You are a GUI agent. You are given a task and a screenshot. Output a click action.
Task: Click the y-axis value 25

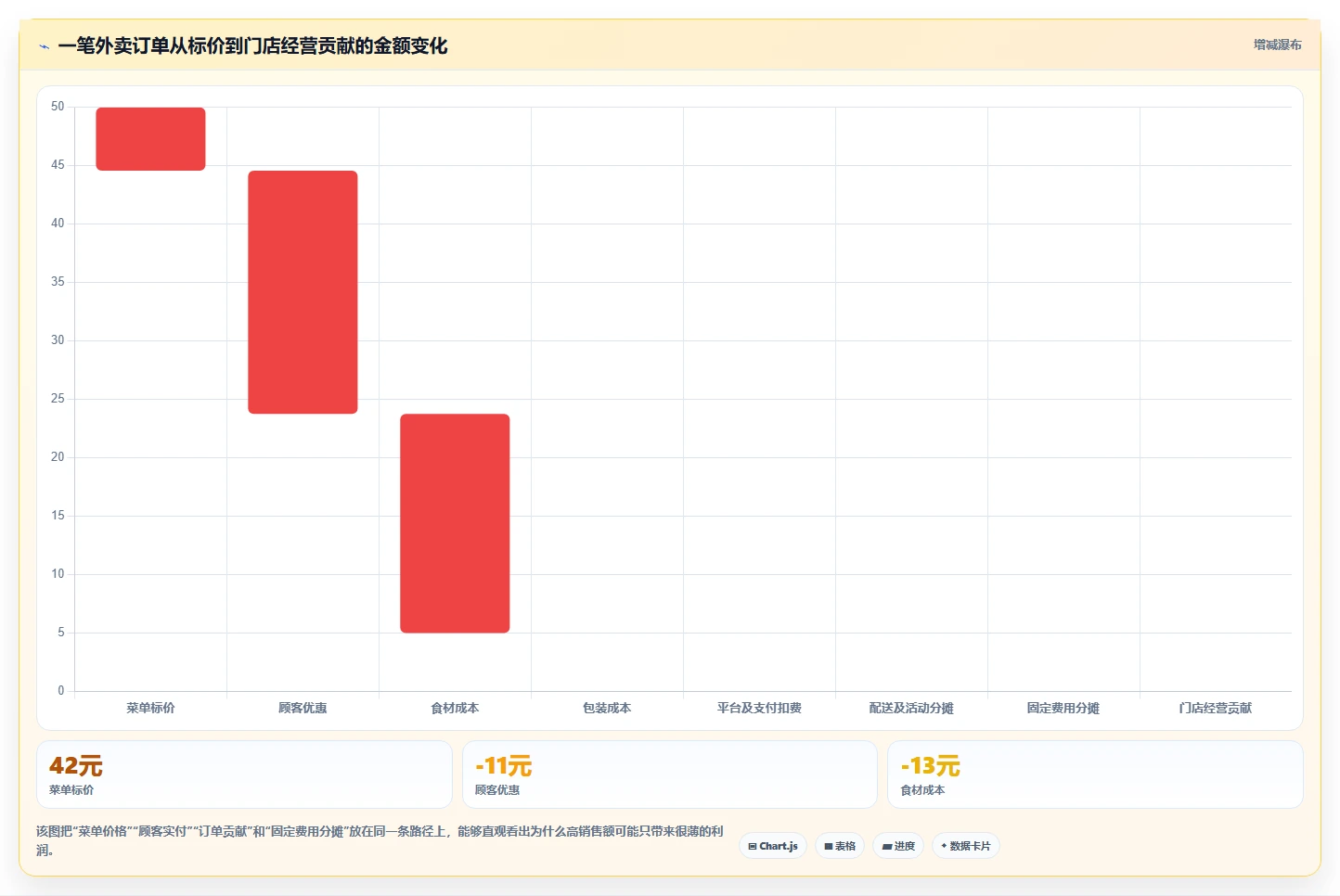(x=58, y=399)
